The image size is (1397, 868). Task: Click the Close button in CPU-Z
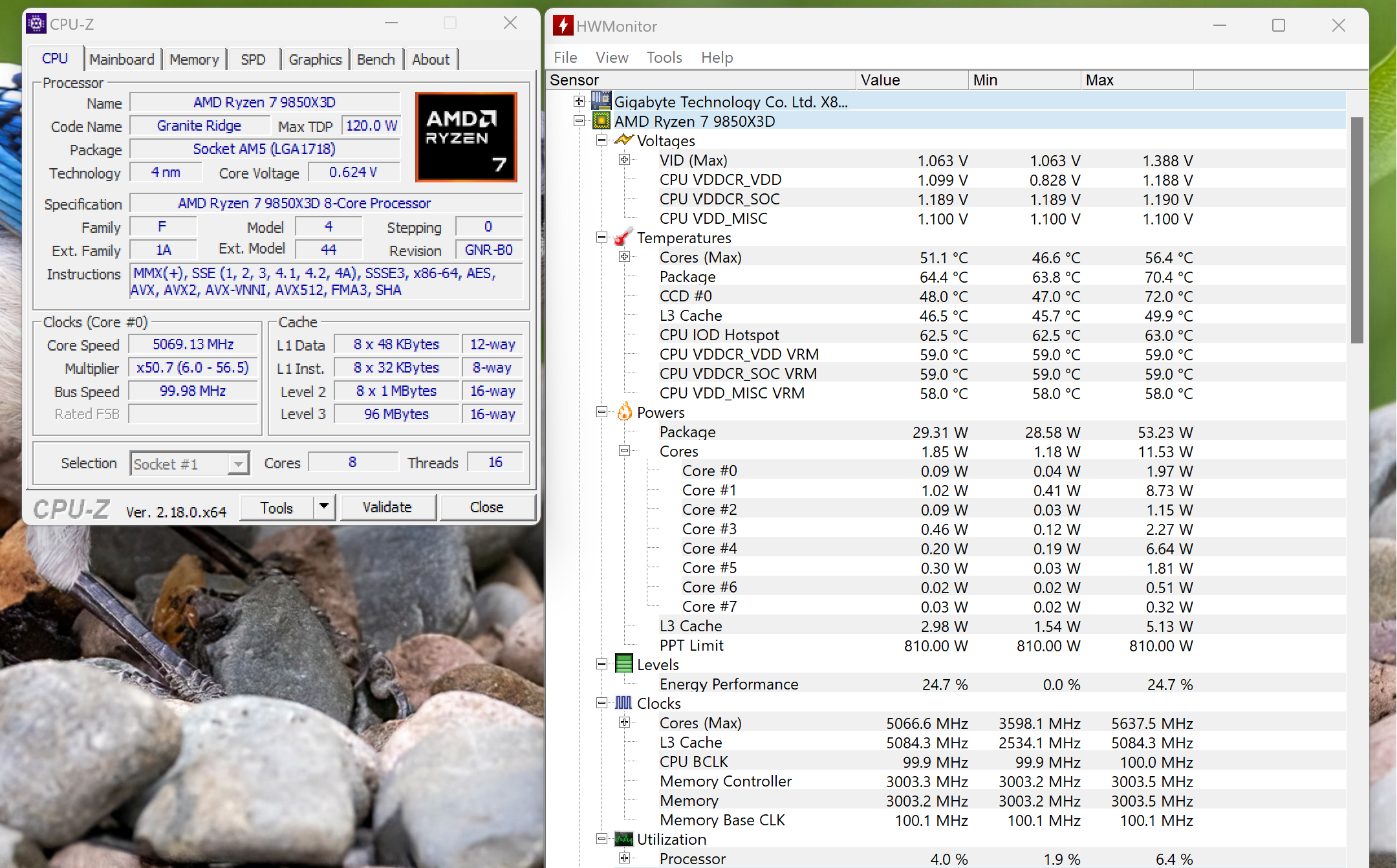click(486, 507)
